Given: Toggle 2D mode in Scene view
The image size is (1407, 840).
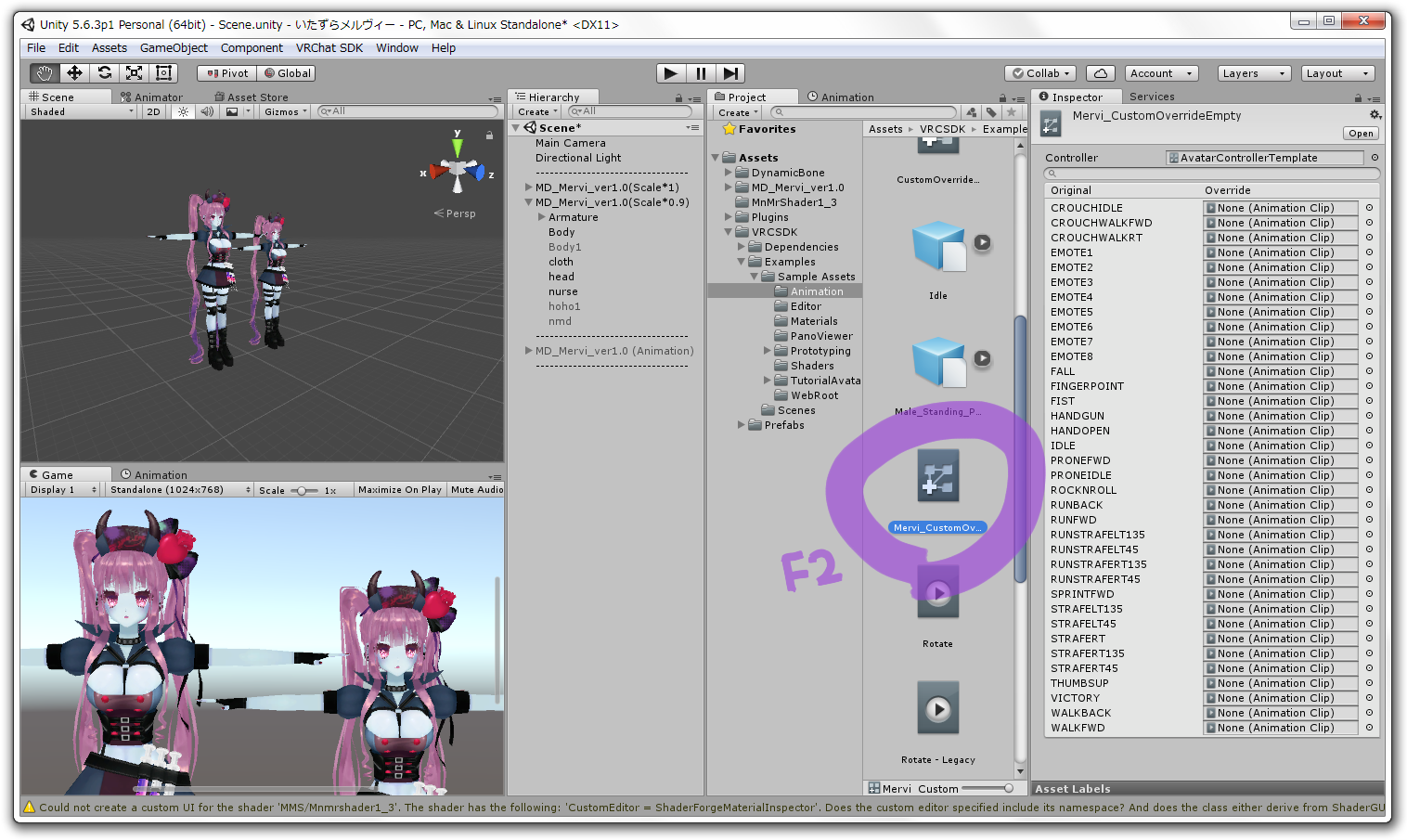Looking at the screenshot, I should [153, 111].
